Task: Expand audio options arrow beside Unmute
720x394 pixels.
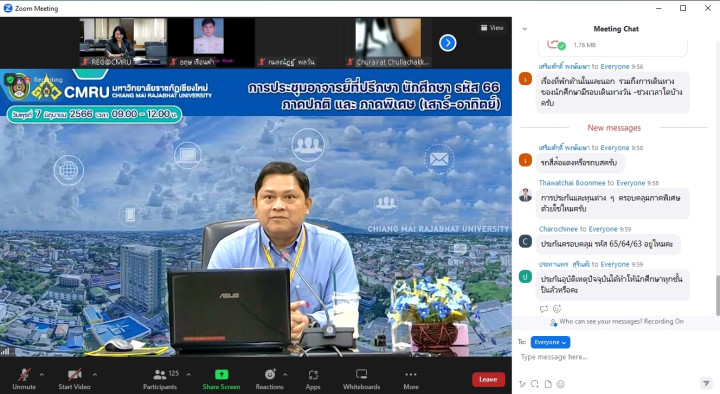Action: pyautogui.click(x=42, y=375)
